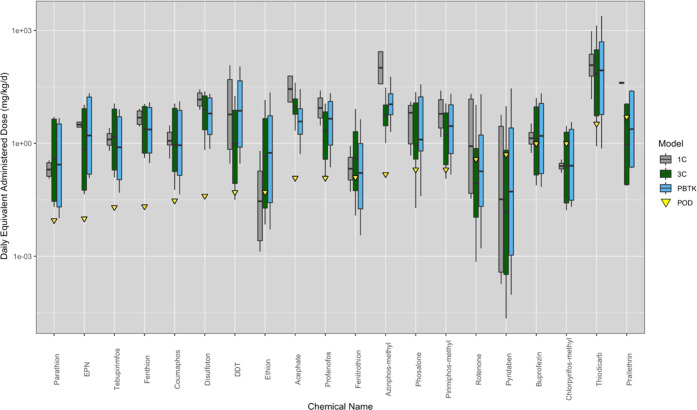Click the Parathion green 3C box
The width and height of the screenshot is (697, 410).
tap(54, 160)
